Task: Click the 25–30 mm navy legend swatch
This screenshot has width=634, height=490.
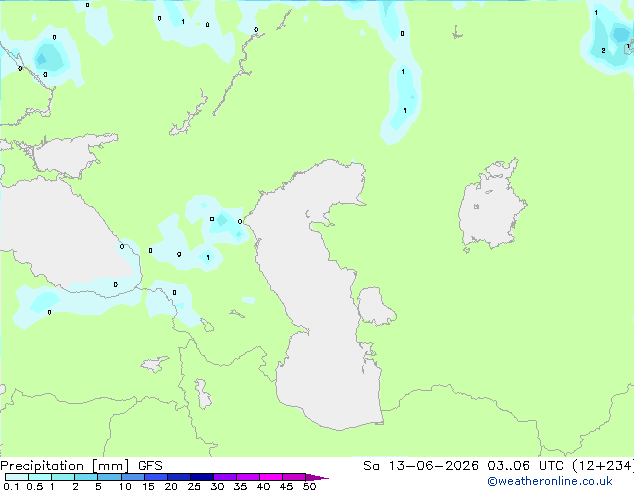Action: (x=201, y=477)
